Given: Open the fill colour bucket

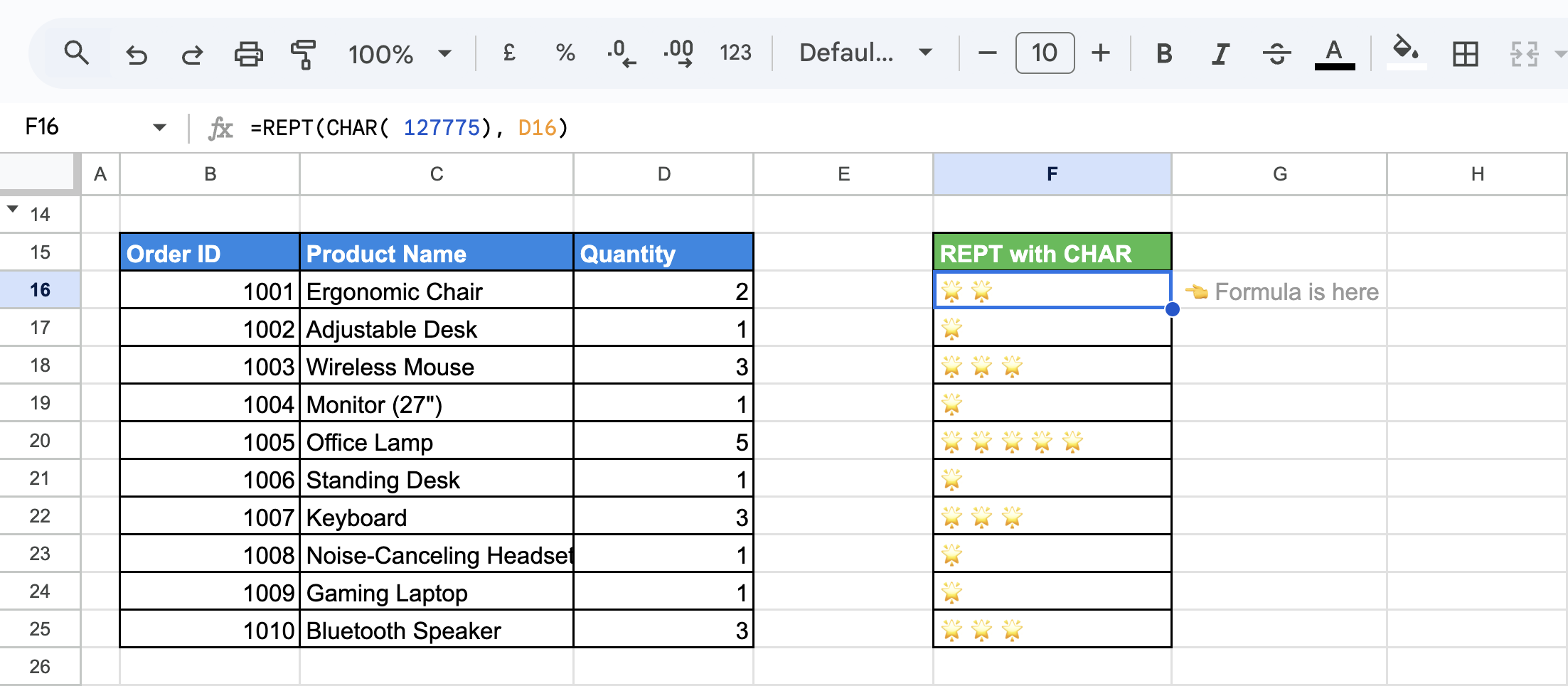Looking at the screenshot, I should (1406, 53).
